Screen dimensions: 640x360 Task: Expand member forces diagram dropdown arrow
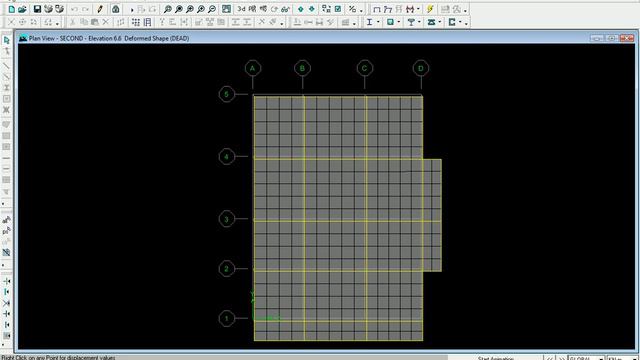pyautogui.click(x=418, y=9)
